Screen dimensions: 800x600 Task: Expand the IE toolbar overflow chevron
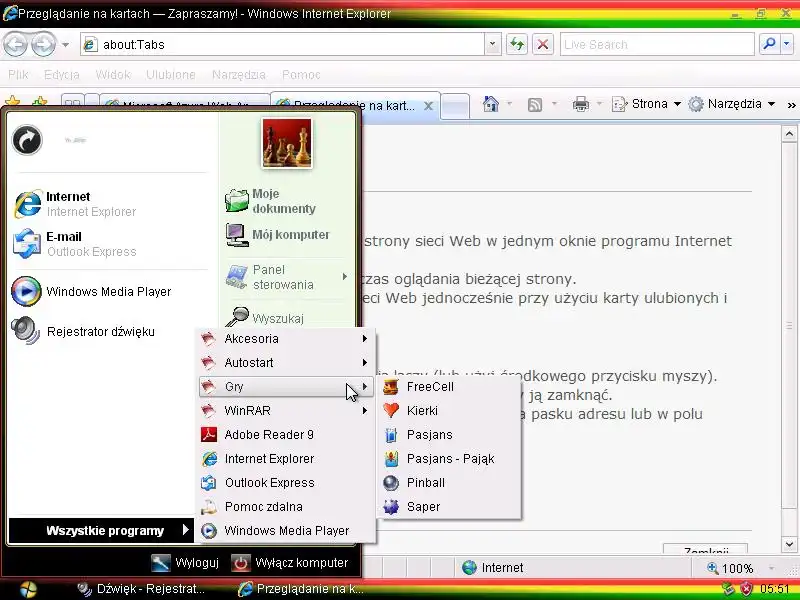[x=791, y=105]
